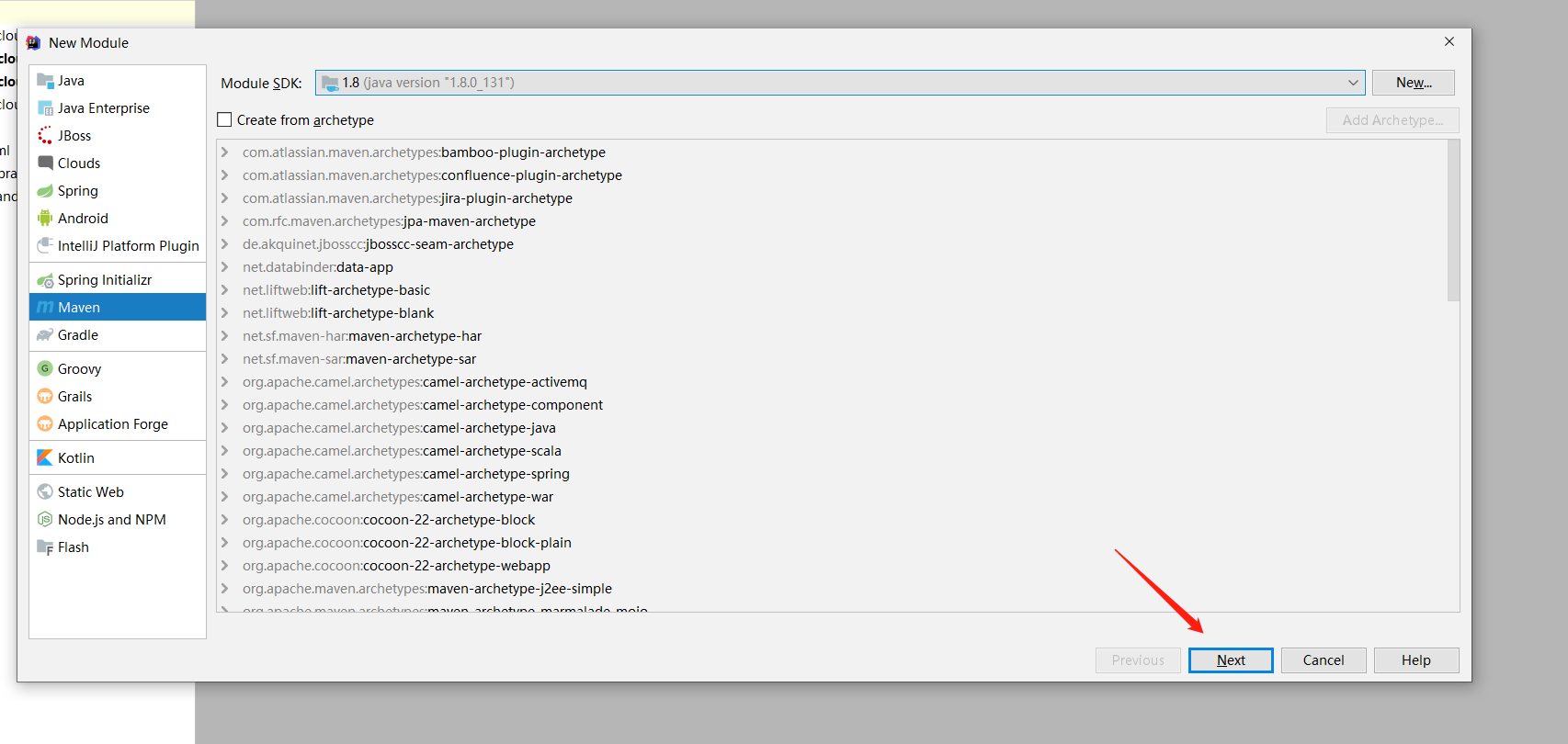
Task: Click the Clouds icon in sidebar
Action: [45, 163]
